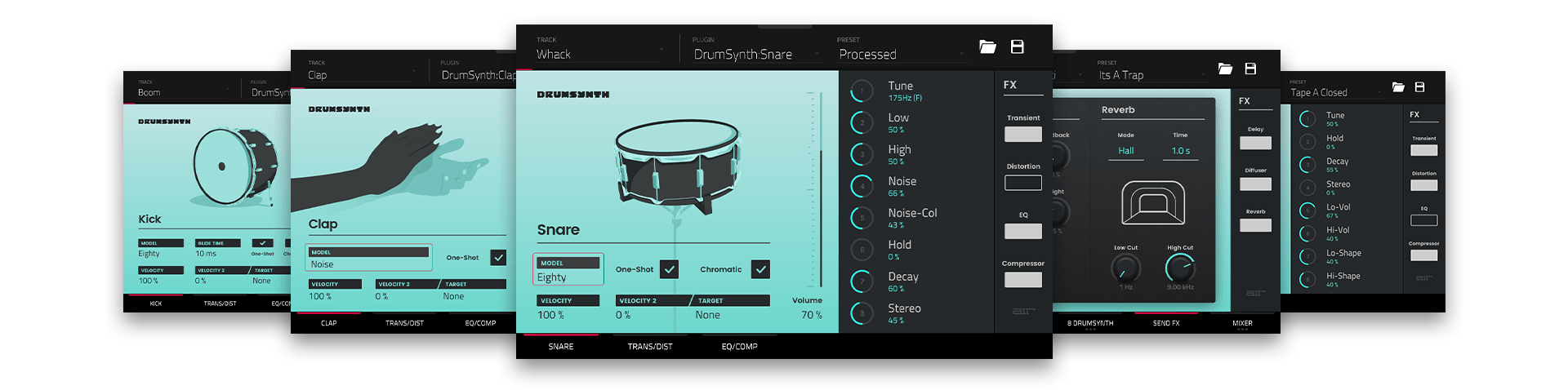This screenshot has height=390, width=1568.
Task: Switch to MIXER tab
Action: coord(1242,323)
